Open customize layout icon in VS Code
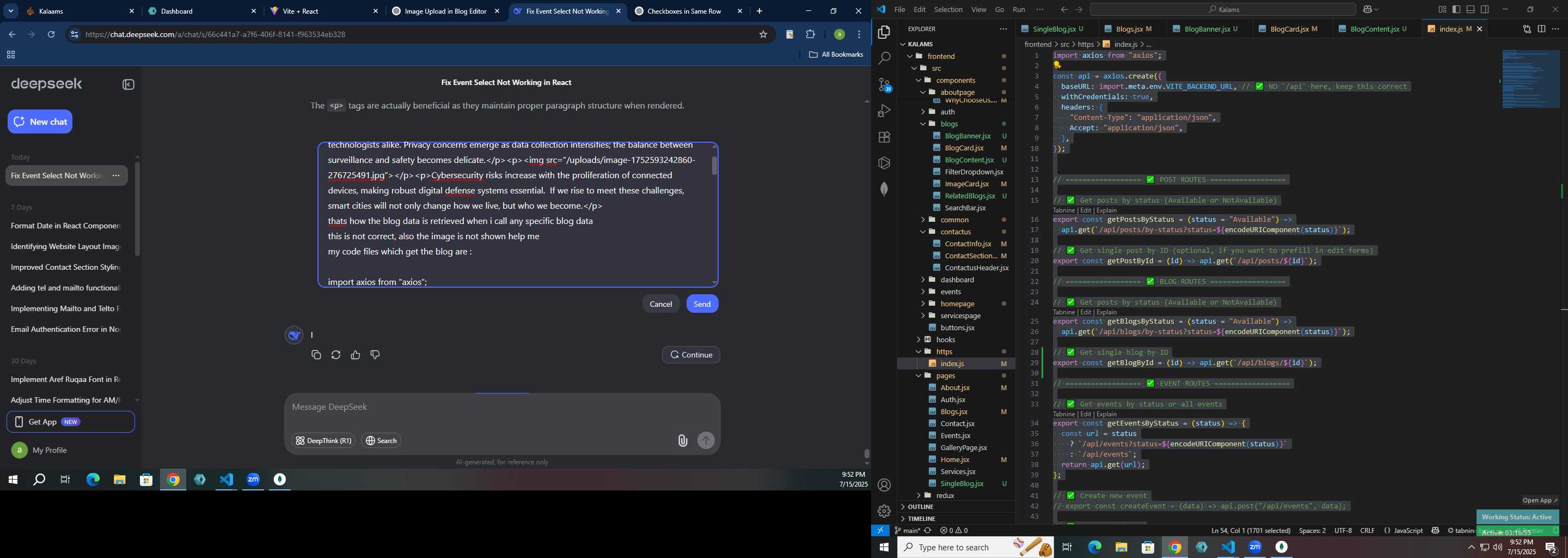 pyautogui.click(x=1442, y=10)
